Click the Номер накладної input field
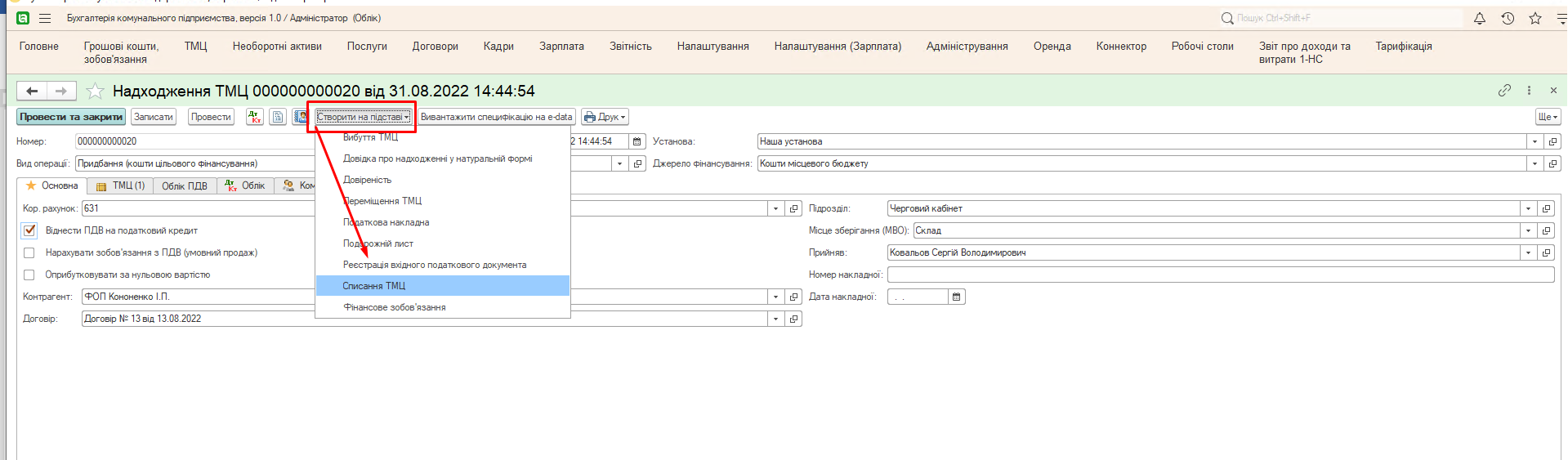The image size is (1568, 460). (x=1220, y=275)
